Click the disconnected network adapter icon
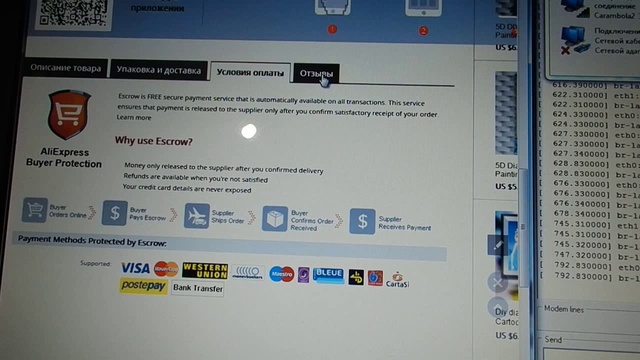The height and width of the screenshot is (360, 640). [575, 40]
